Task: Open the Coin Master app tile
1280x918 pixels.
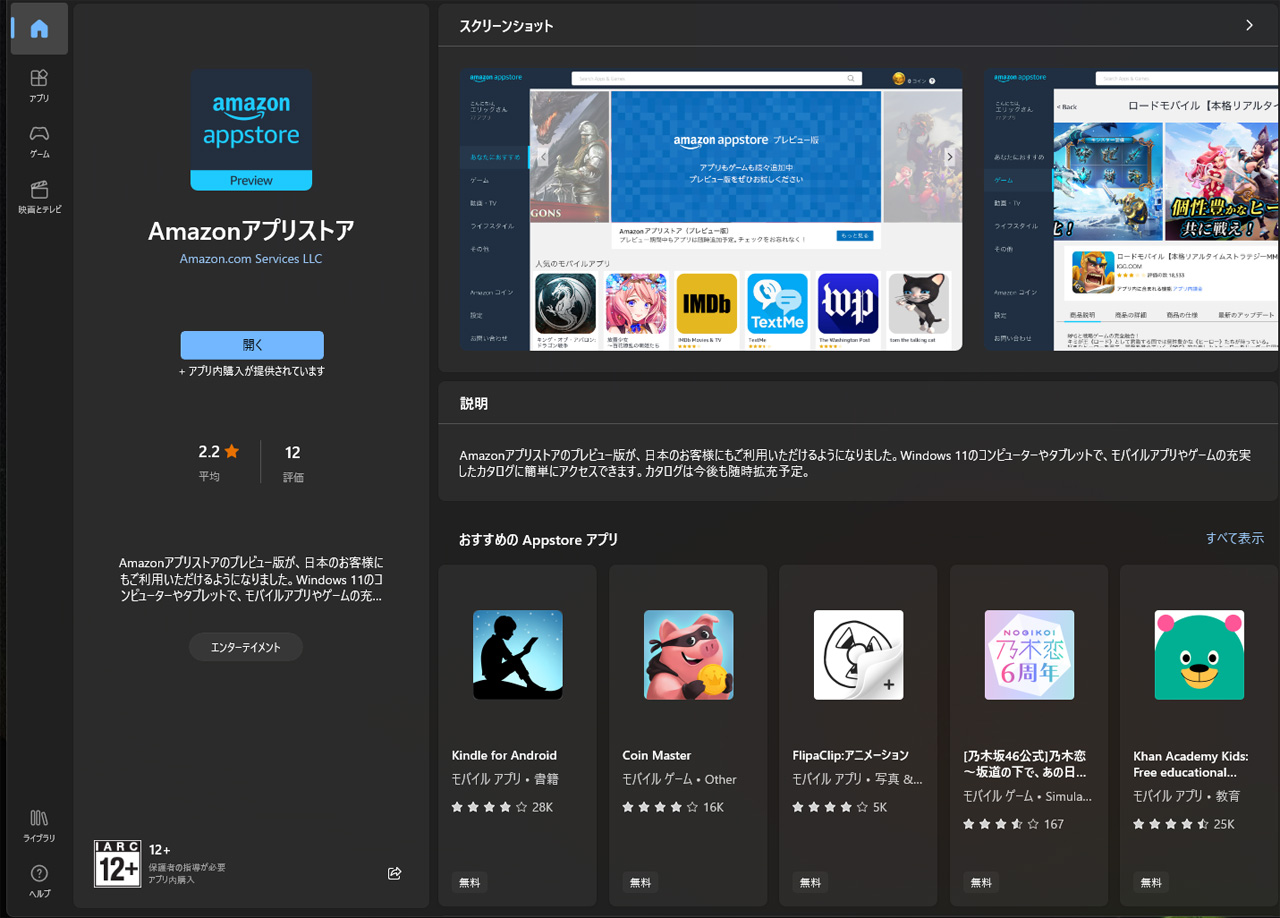Action: pyautogui.click(x=688, y=735)
